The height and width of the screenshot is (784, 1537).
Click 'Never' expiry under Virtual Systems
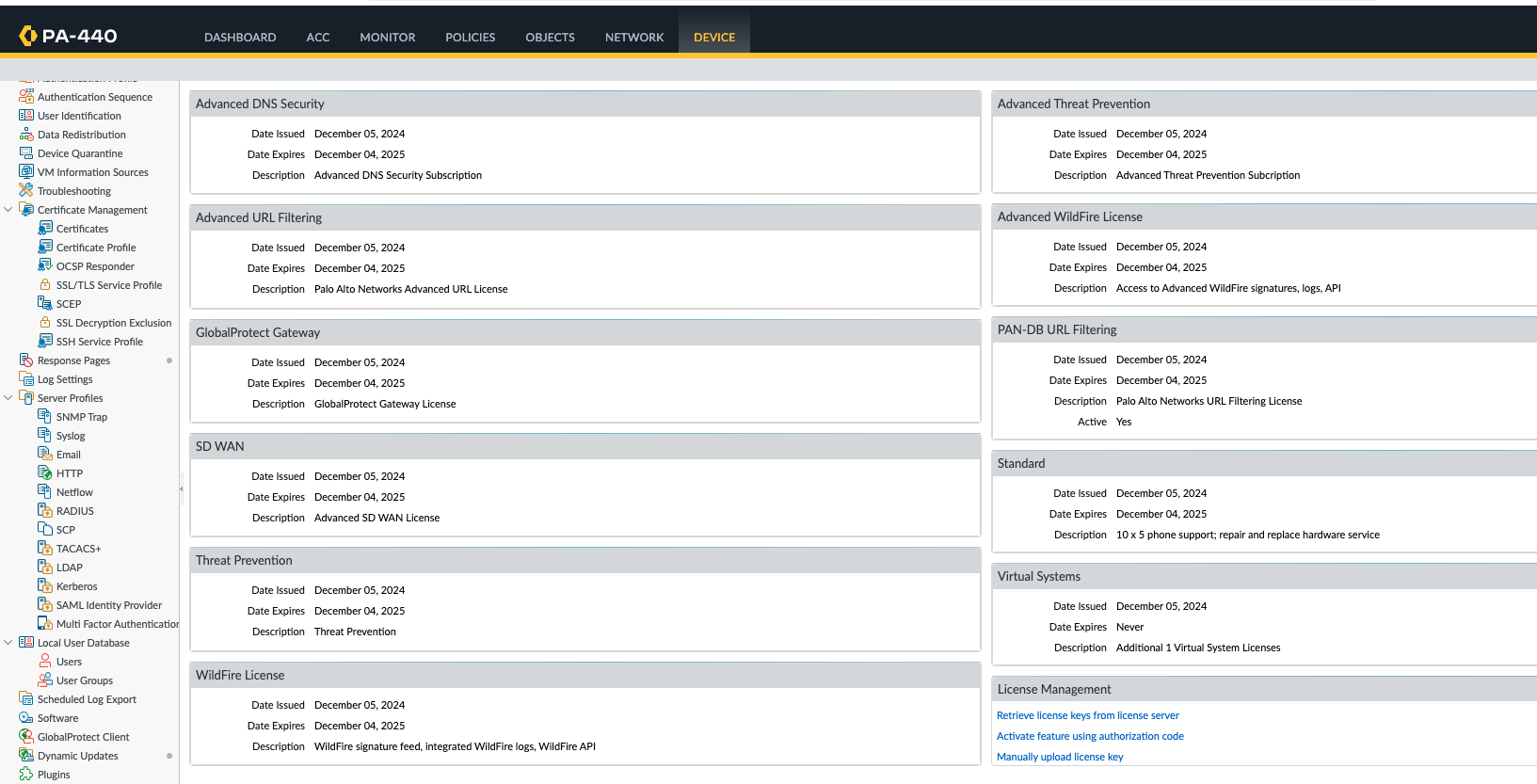(x=1129, y=627)
